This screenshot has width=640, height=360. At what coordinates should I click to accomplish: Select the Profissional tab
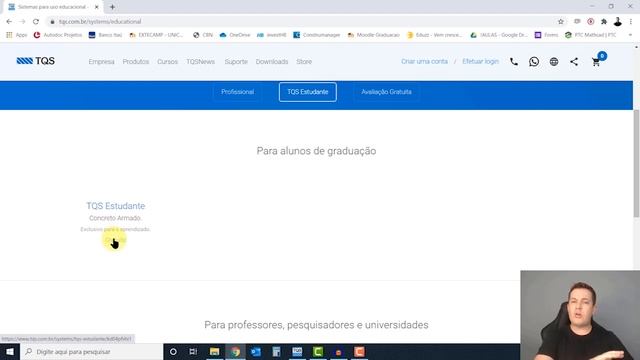238,92
